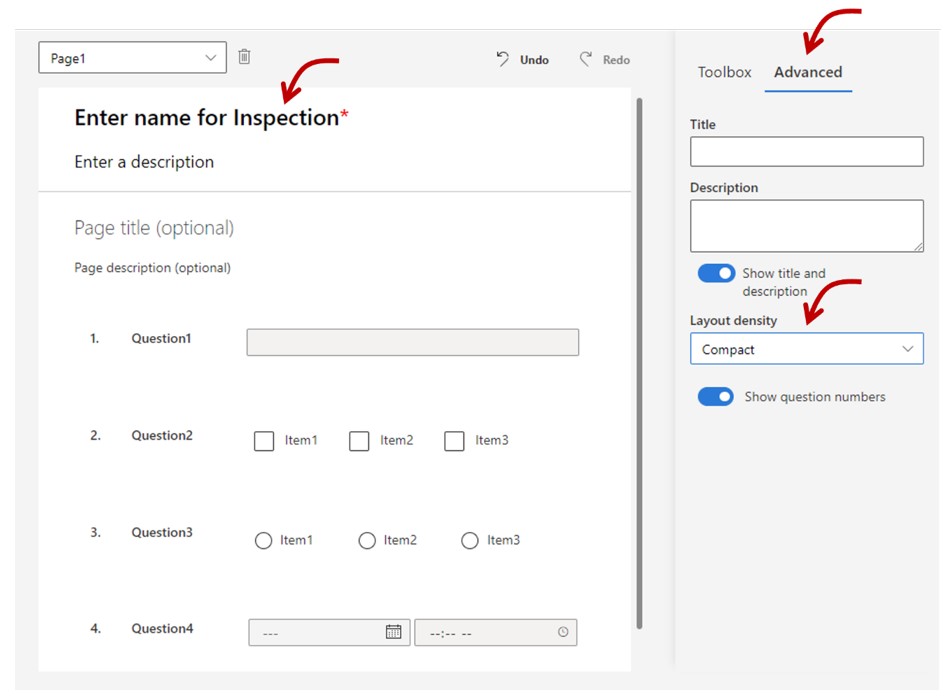Click the Enter a description text
This screenshot has width=945, height=697.
click(x=144, y=161)
